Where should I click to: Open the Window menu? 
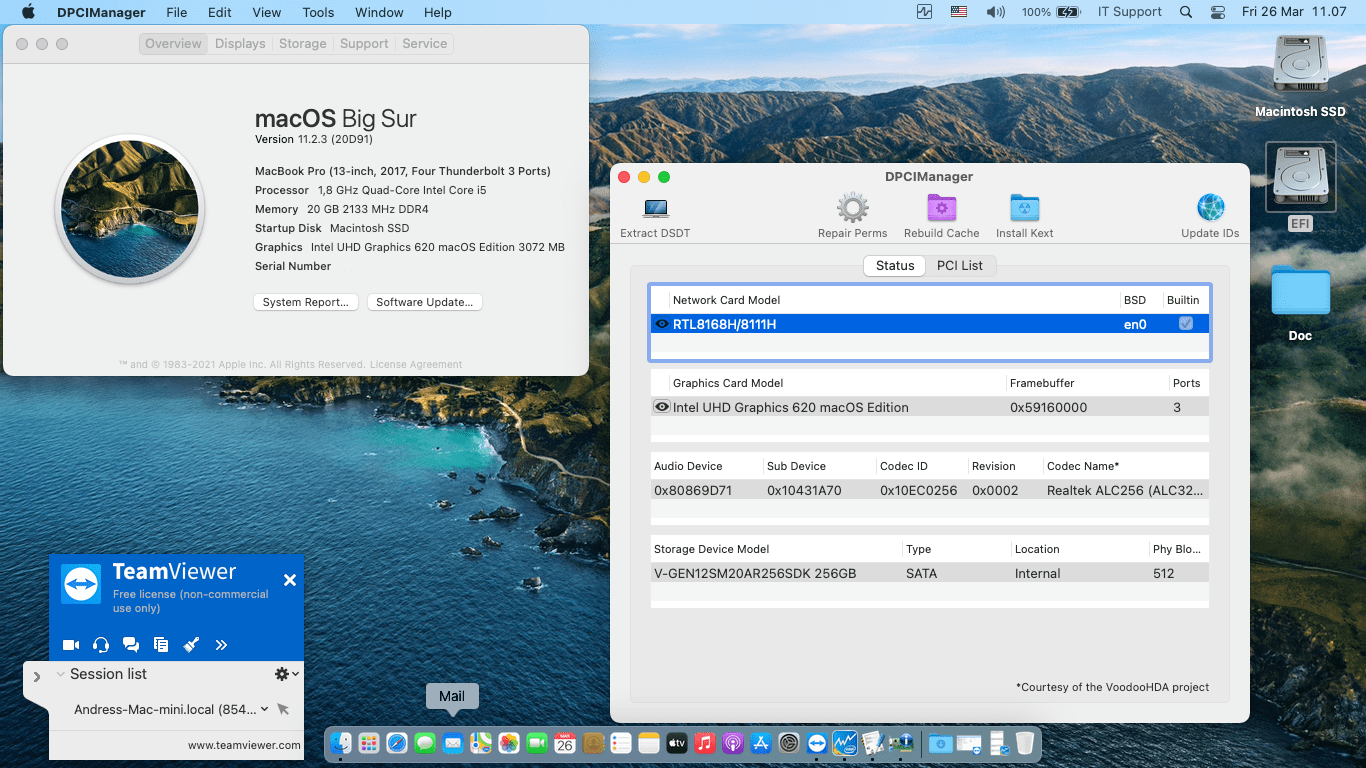tap(379, 12)
